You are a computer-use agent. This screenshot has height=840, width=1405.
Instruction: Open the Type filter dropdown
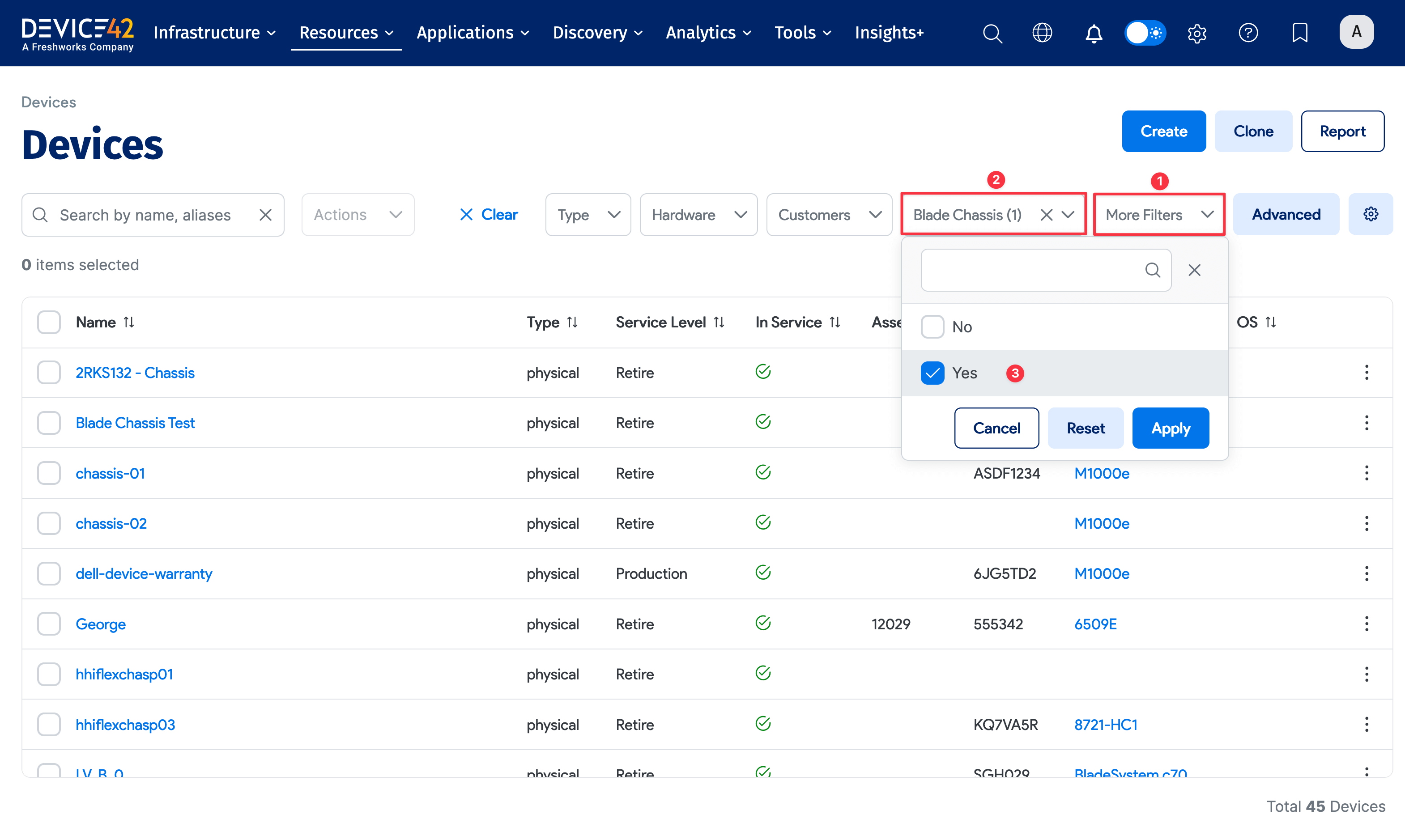588,215
